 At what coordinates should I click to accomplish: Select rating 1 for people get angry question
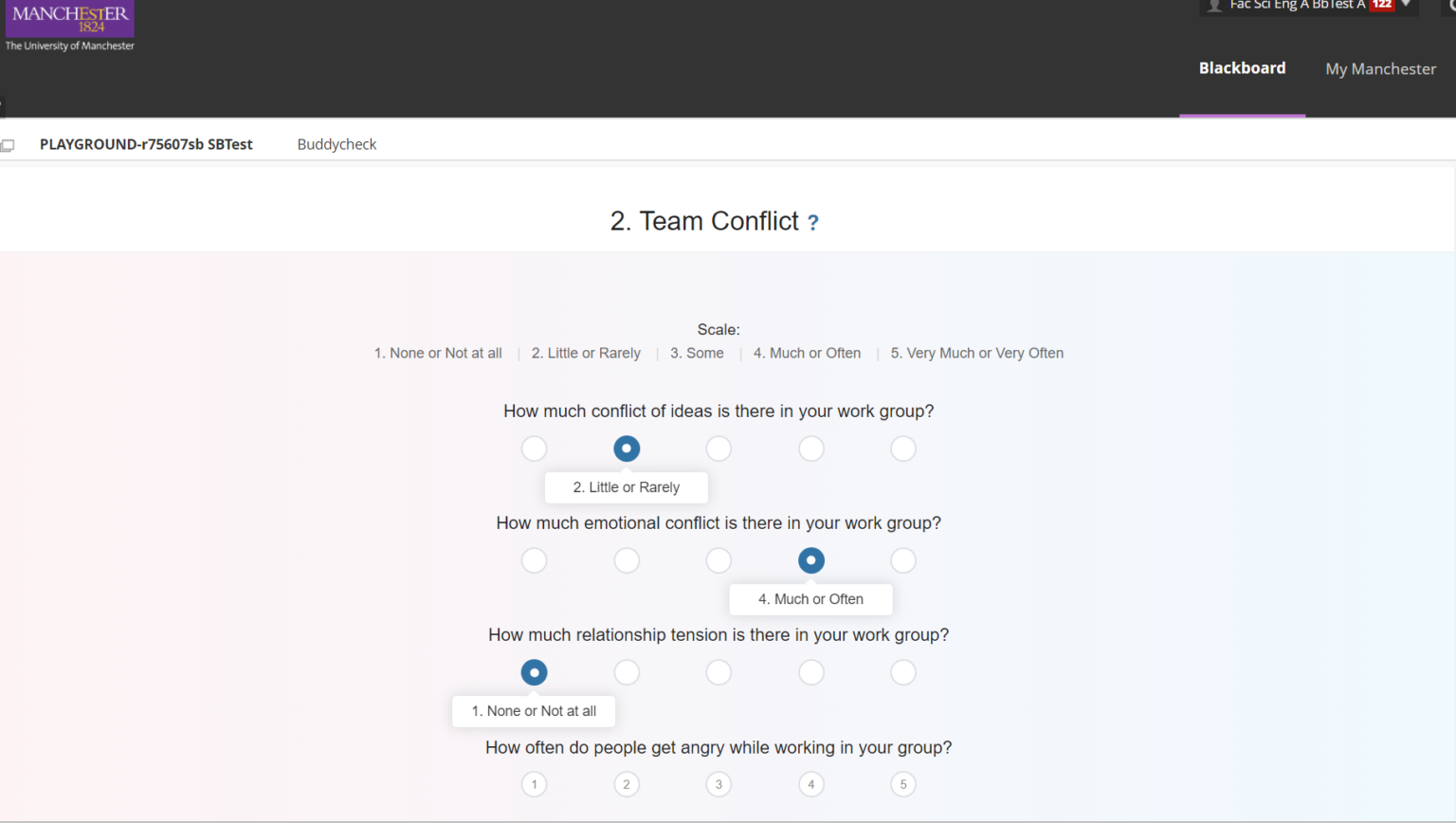(x=534, y=784)
